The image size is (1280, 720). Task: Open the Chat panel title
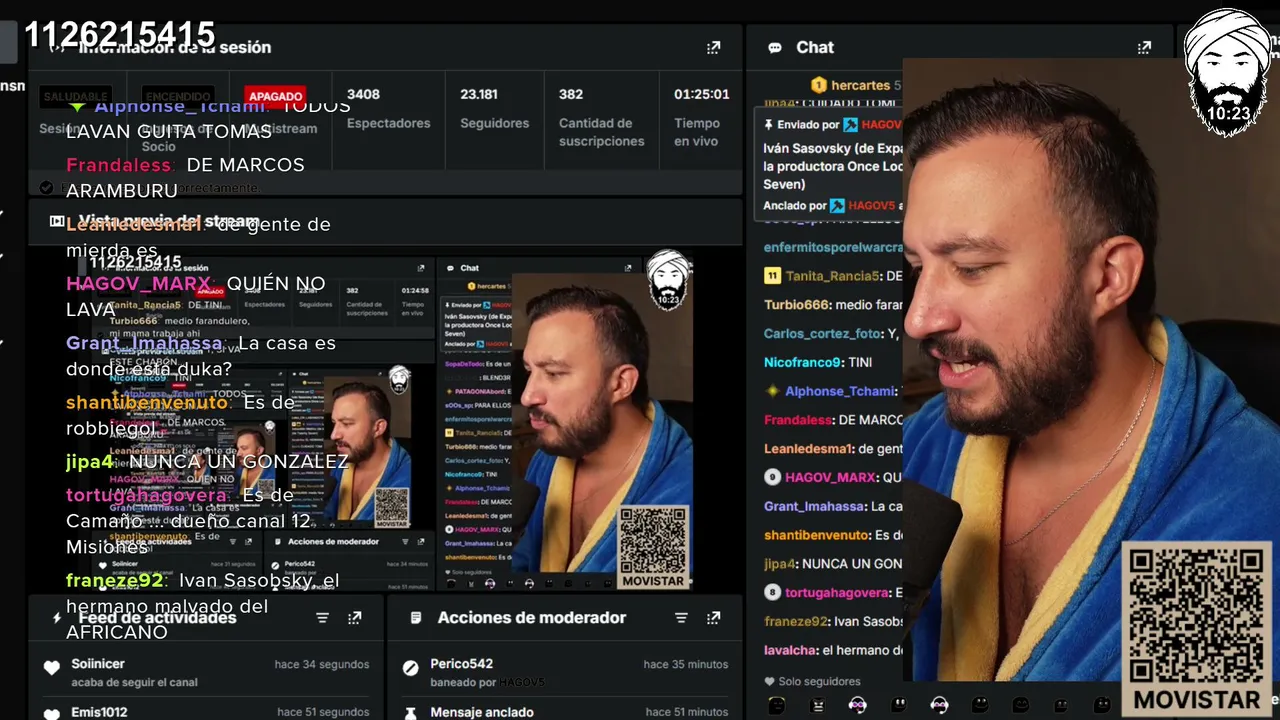[815, 47]
